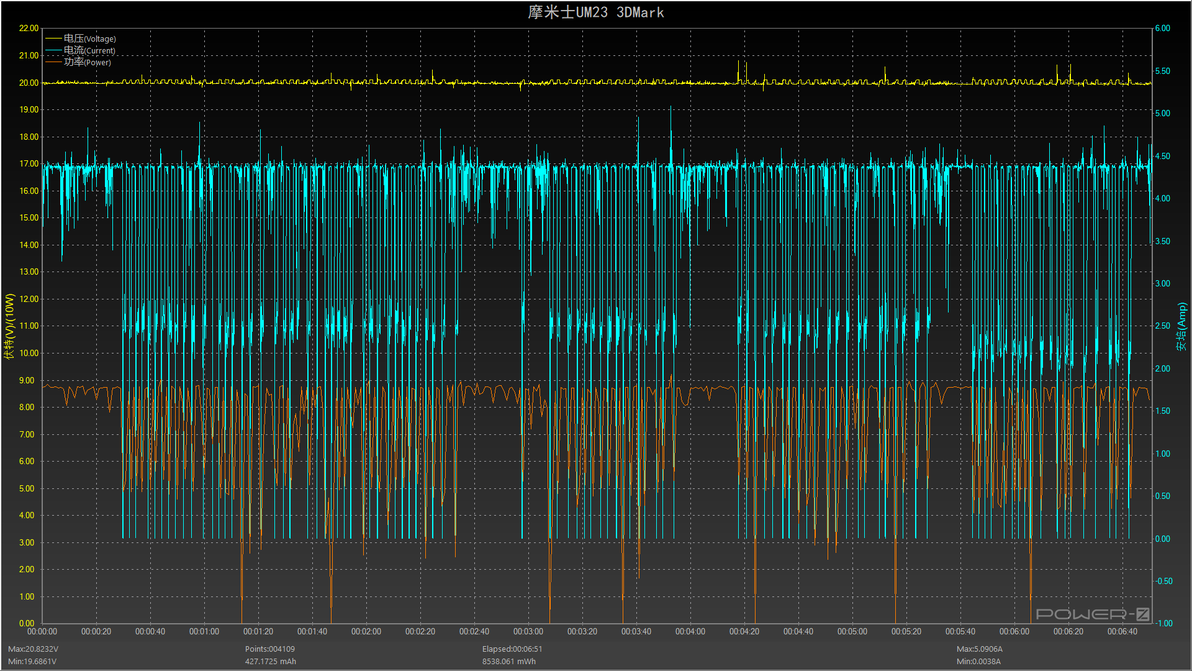Click the 00:02:00 time axis label
The width and height of the screenshot is (1192, 671).
[366, 631]
